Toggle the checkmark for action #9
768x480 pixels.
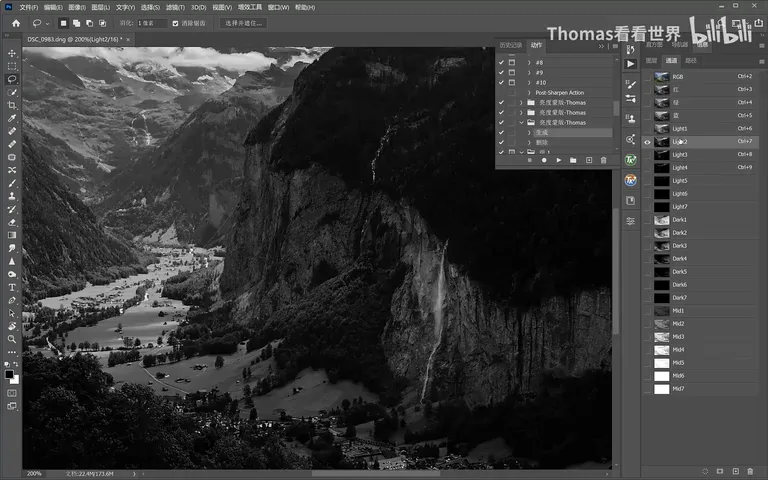[x=501, y=72]
